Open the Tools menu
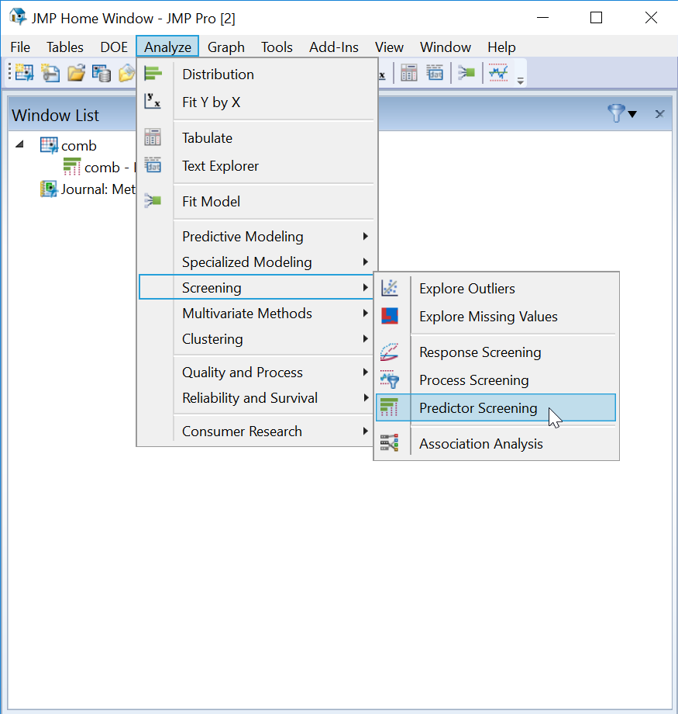 (277, 47)
